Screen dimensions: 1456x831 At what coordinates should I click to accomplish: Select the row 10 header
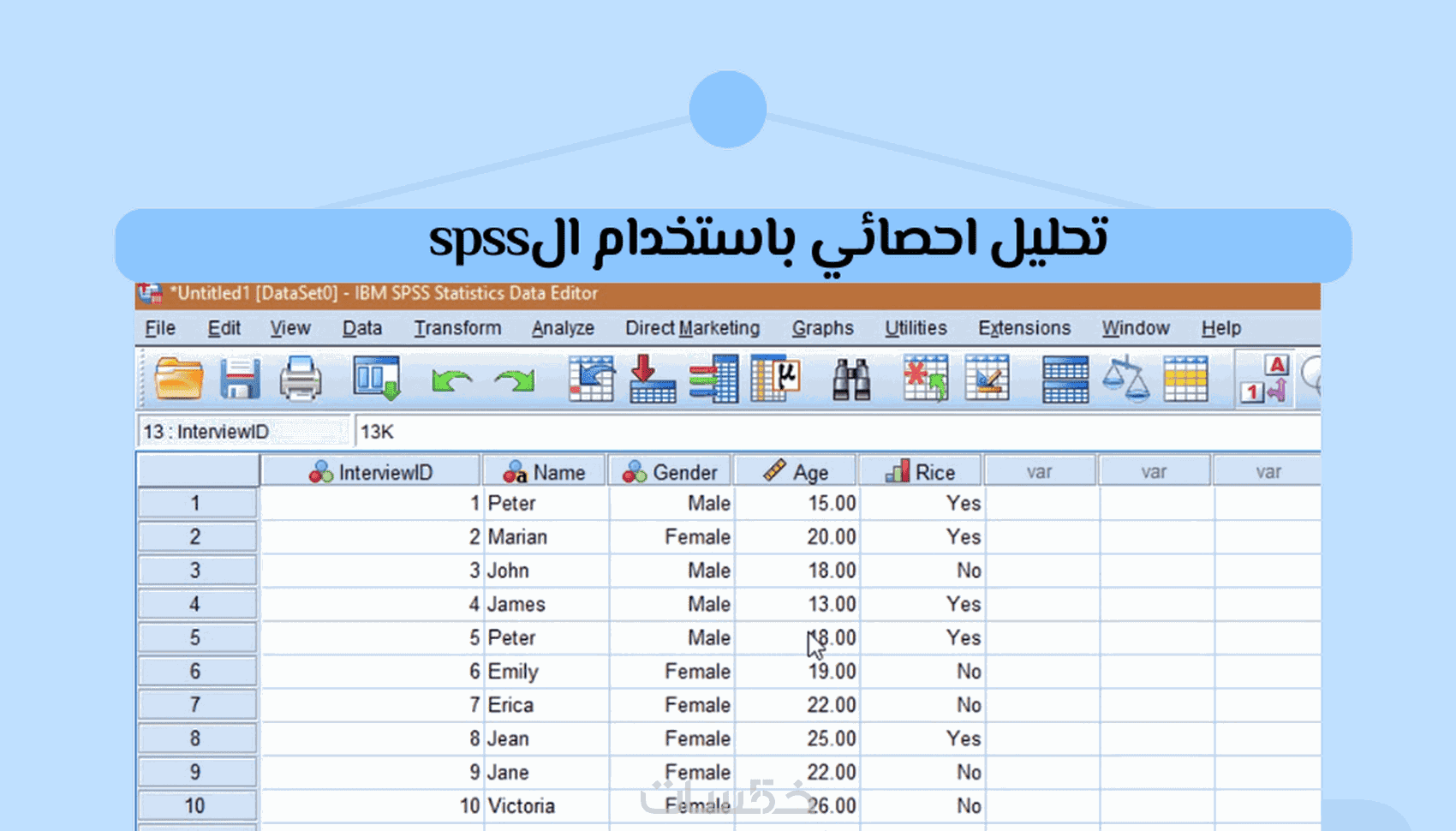pyautogui.click(x=197, y=806)
